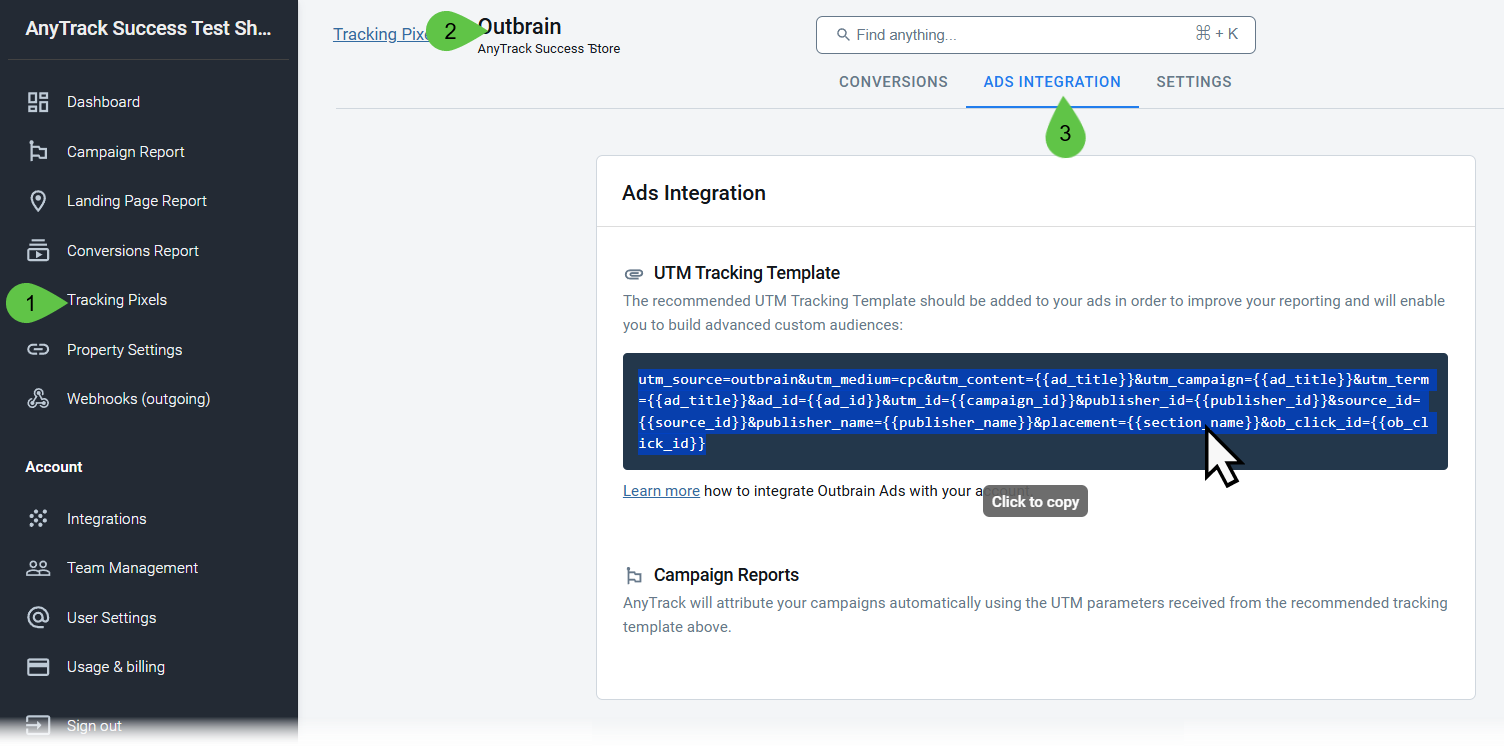Screen dimensions: 1504x747
Task: Focus the Find anything search field
Action: (1035, 35)
